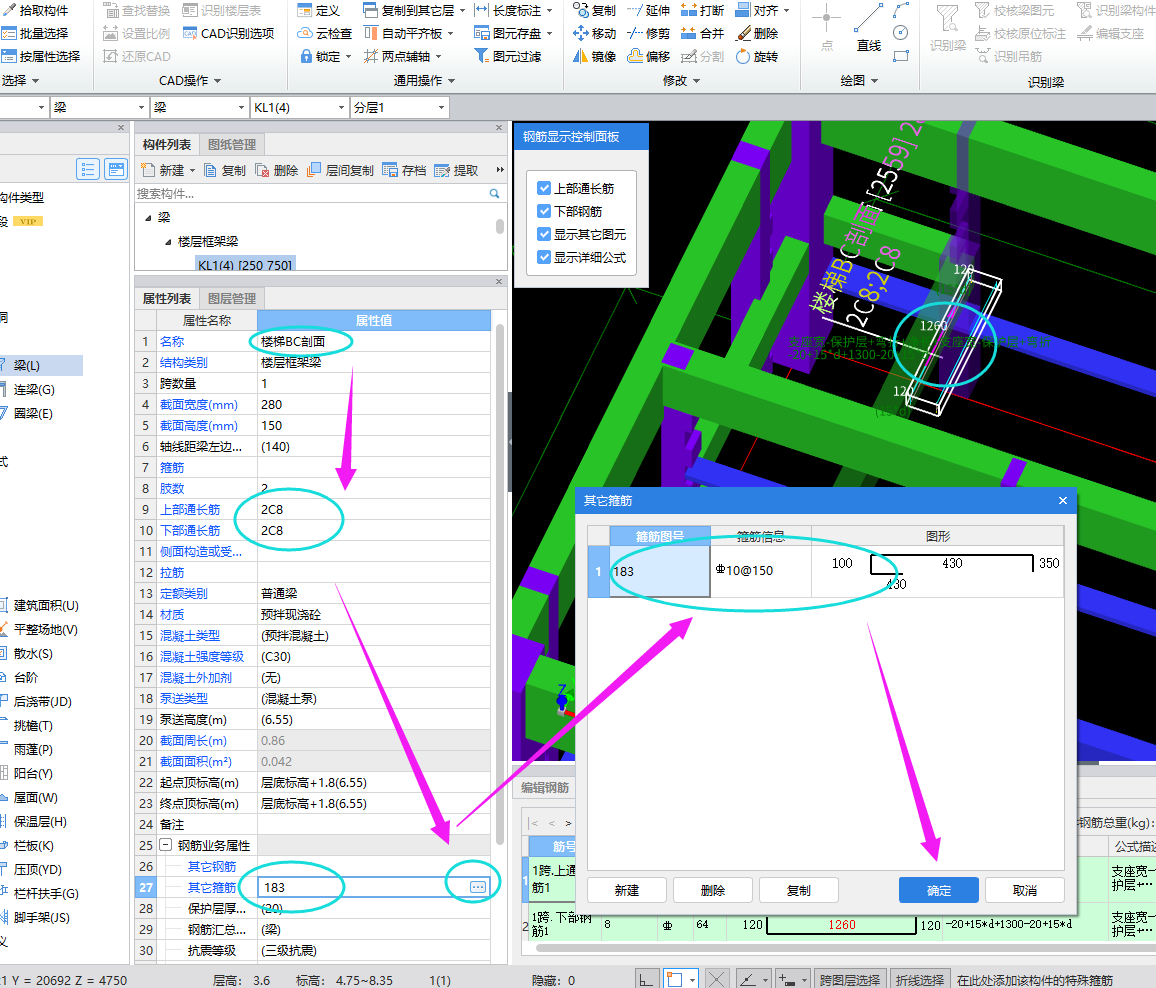Click the 修剪 trim tool
This screenshot has height=988, width=1156.
tap(649, 33)
